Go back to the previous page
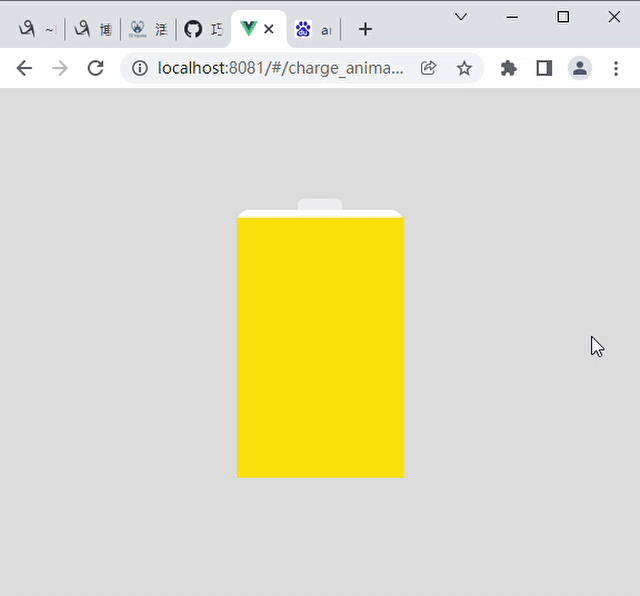This screenshot has height=596, width=640. point(24,68)
